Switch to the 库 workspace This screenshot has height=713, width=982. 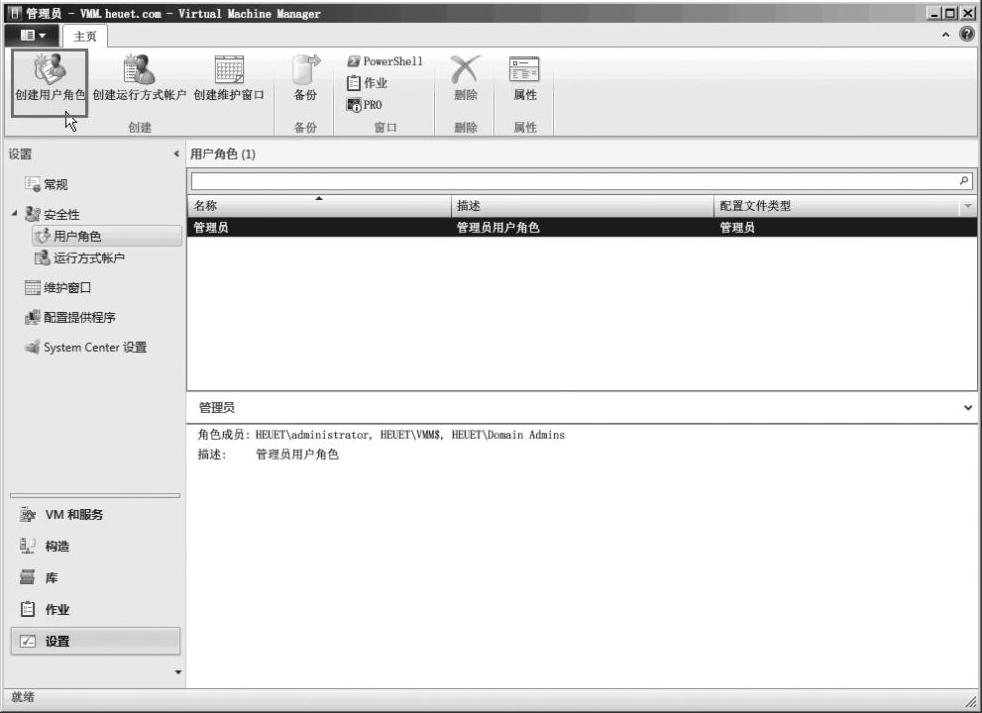click(95, 578)
